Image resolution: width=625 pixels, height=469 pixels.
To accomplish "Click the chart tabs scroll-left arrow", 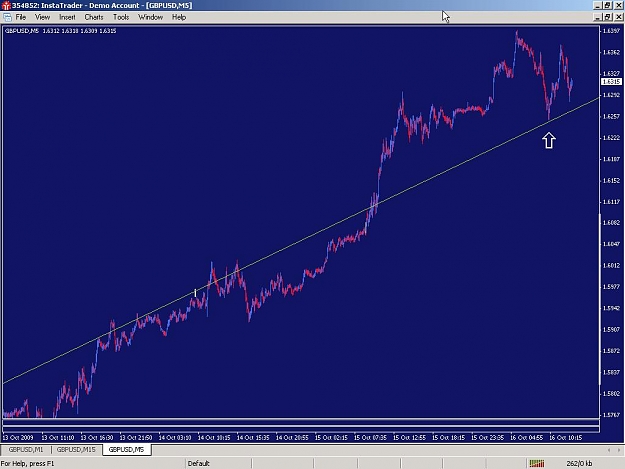I will pos(609,450).
